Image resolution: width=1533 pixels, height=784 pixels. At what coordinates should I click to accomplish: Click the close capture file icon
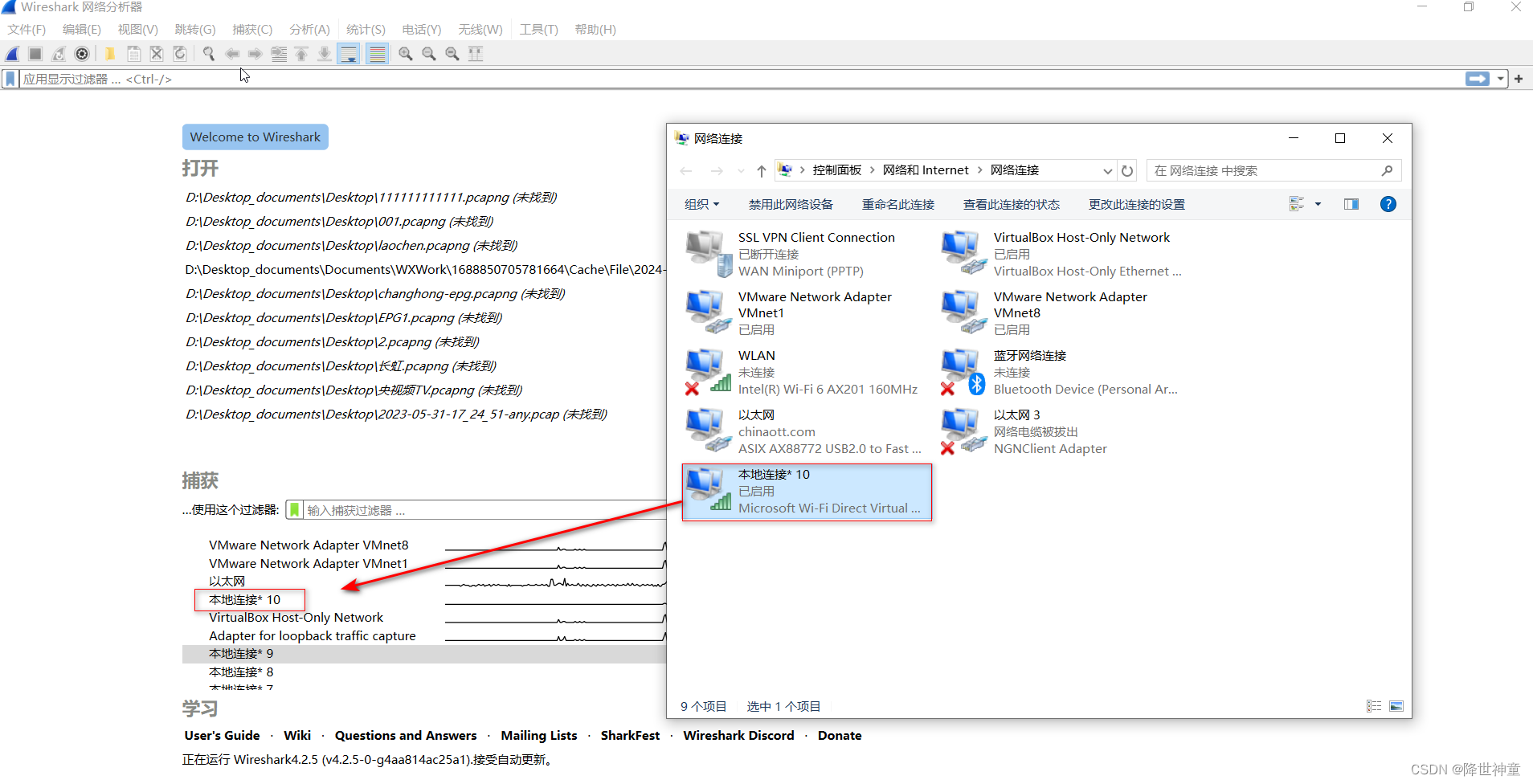pos(157,54)
